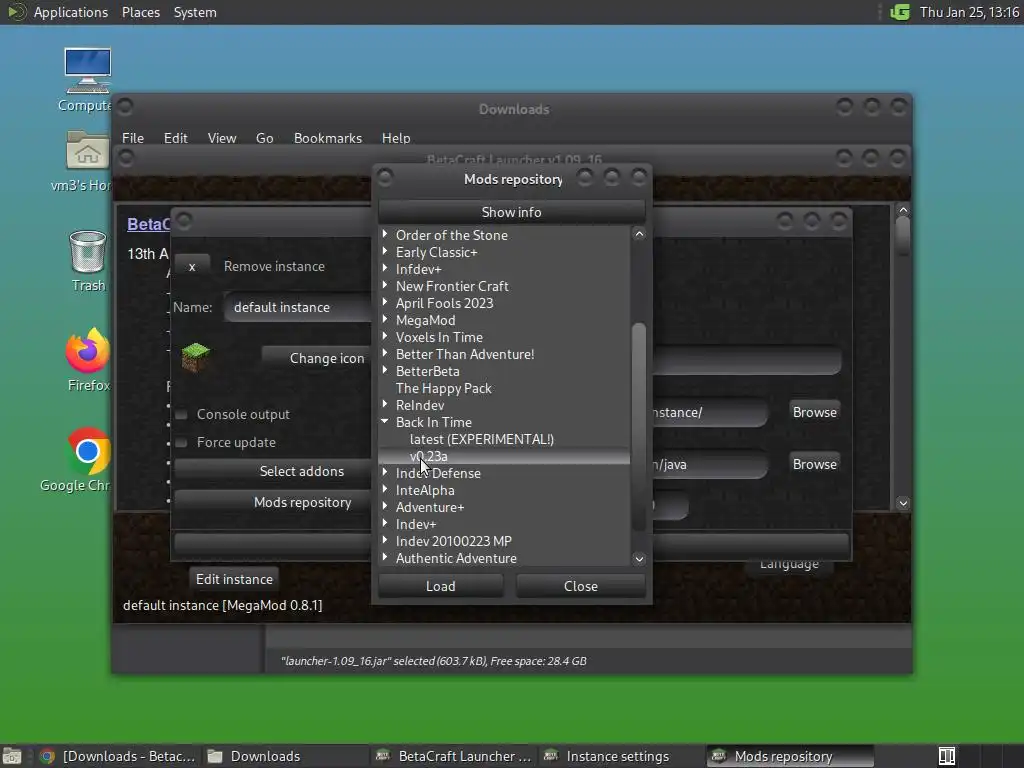The image size is (1024, 768).
Task: Open the System menu in top panel
Action: coord(195,12)
